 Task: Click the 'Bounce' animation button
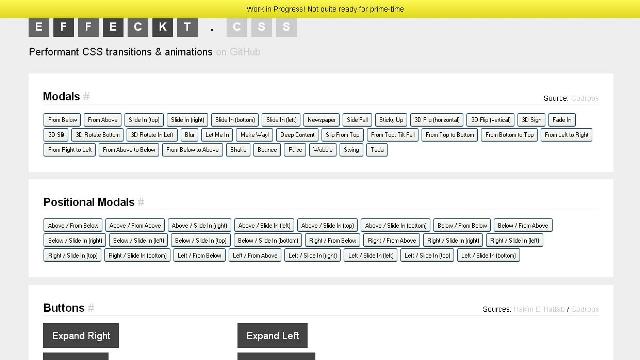267,150
